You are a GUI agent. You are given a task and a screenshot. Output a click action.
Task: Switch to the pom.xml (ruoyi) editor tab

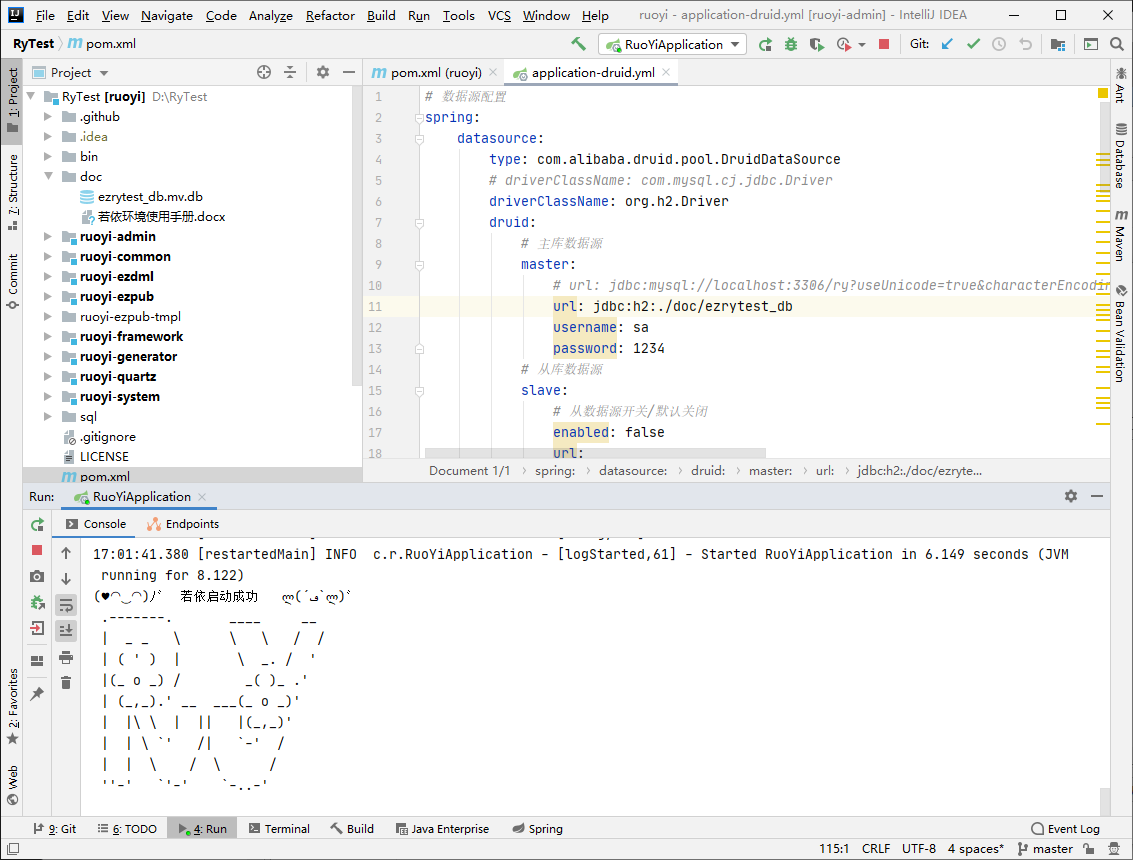[427, 73]
